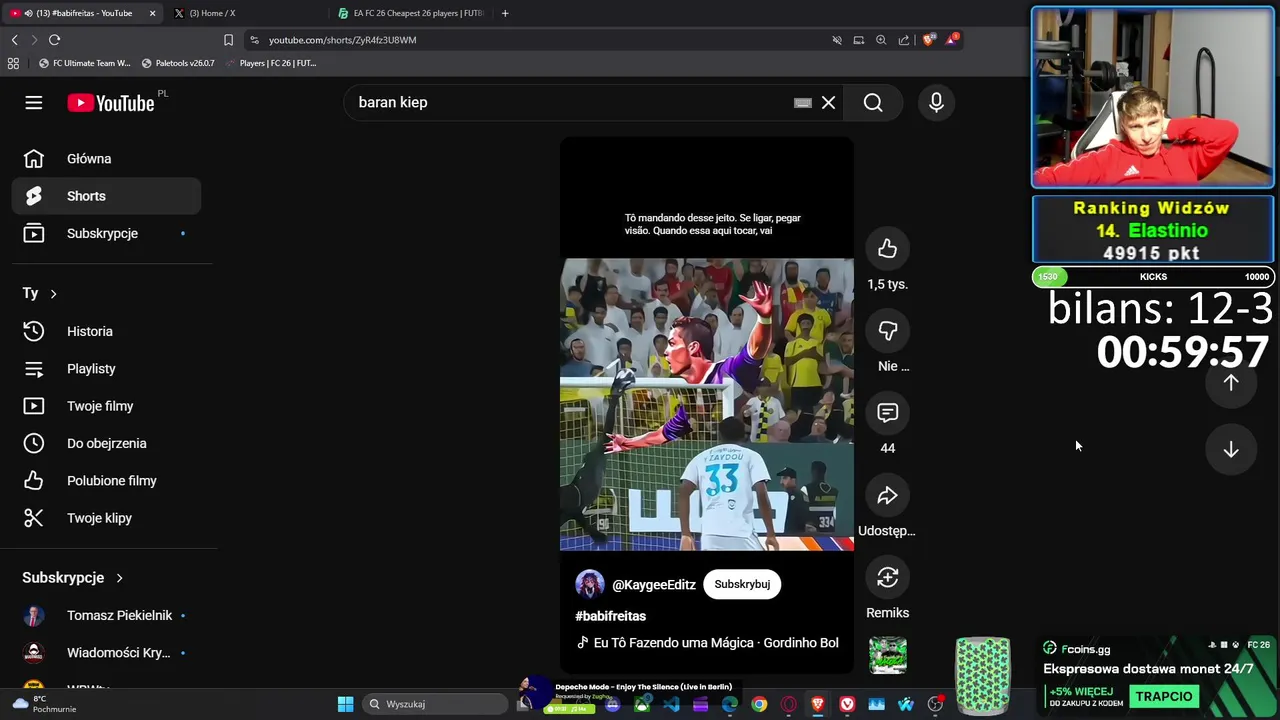Open the Do obejrzenia list
Image resolution: width=1280 pixels, height=720 pixels.
[x=106, y=443]
